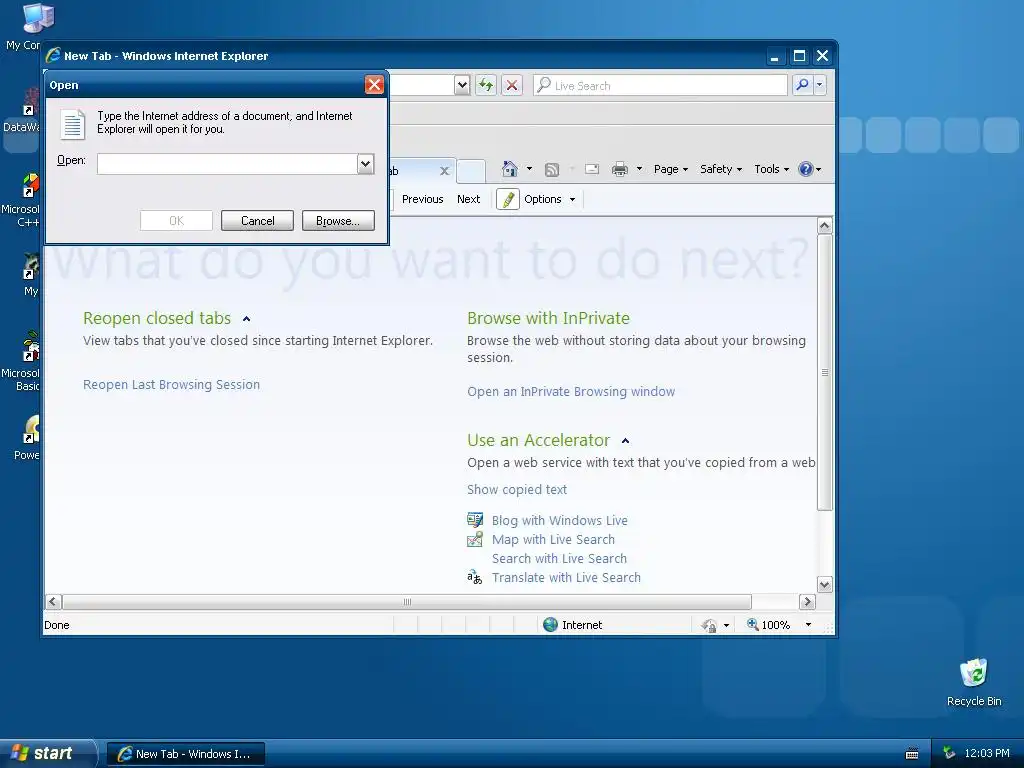
Task: Click the tray icon beside the clock
Action: [950, 753]
